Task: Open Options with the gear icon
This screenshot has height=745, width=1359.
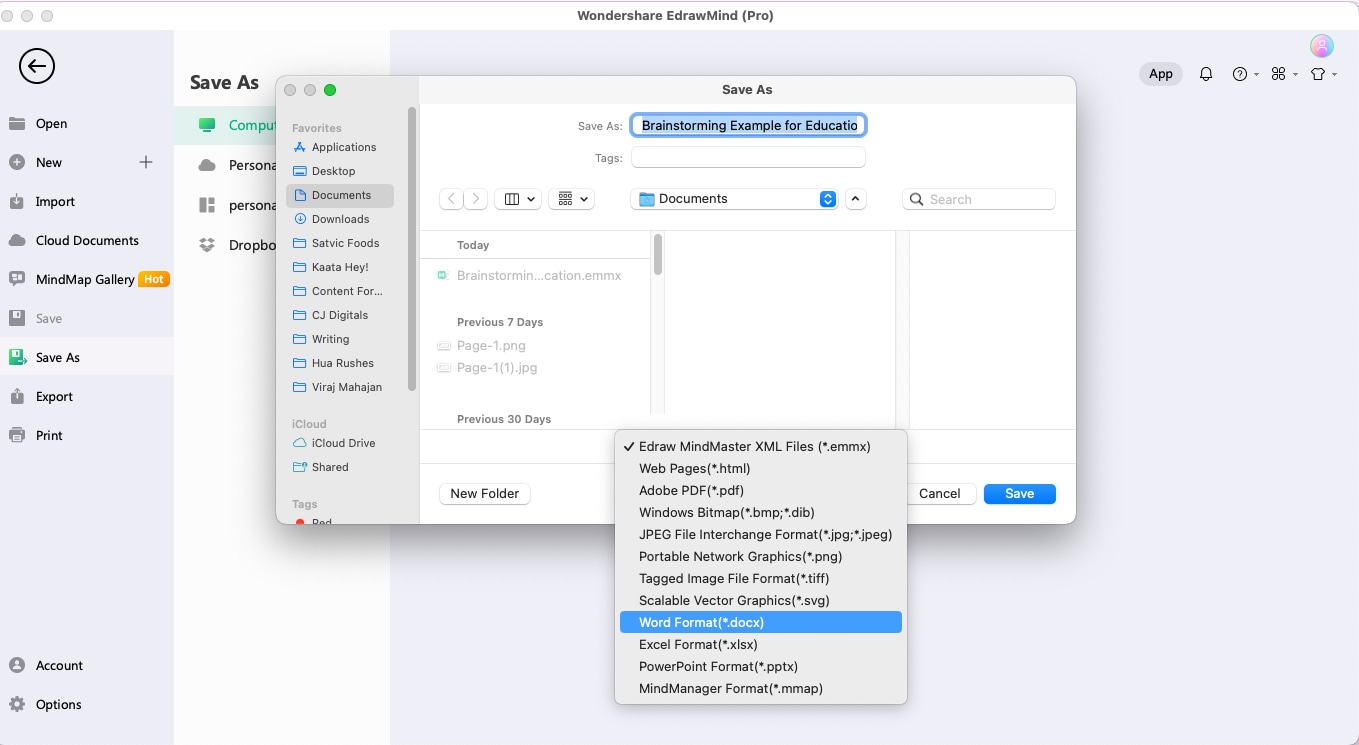Action: (x=58, y=705)
